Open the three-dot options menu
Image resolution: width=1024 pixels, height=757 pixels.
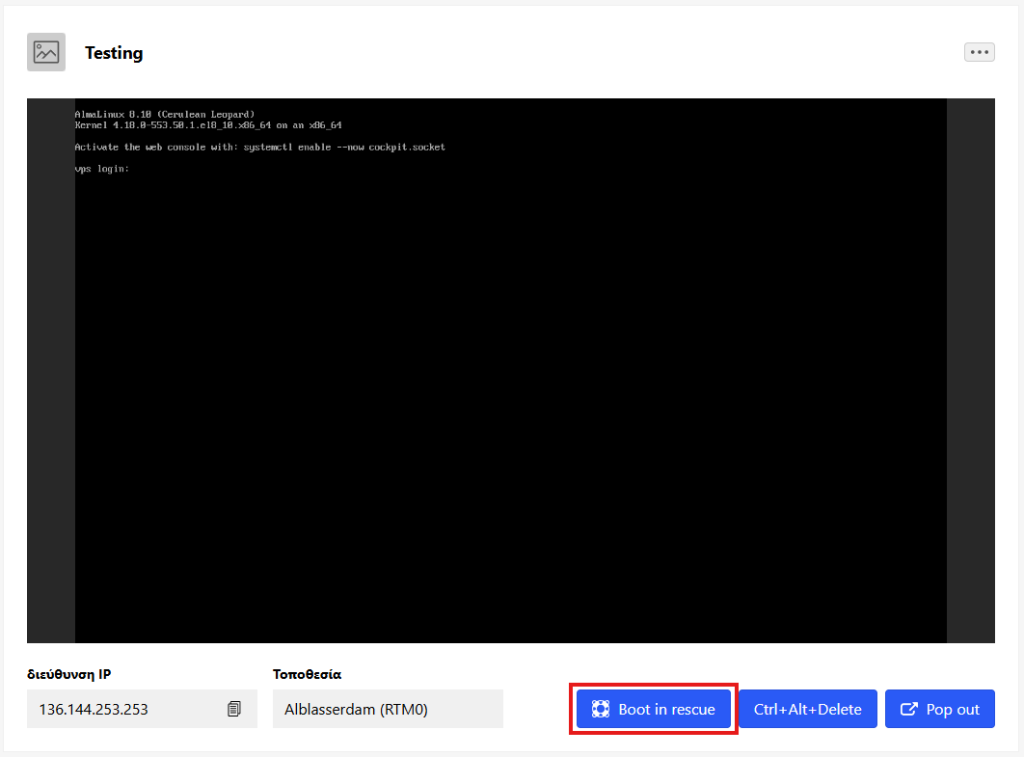click(979, 52)
